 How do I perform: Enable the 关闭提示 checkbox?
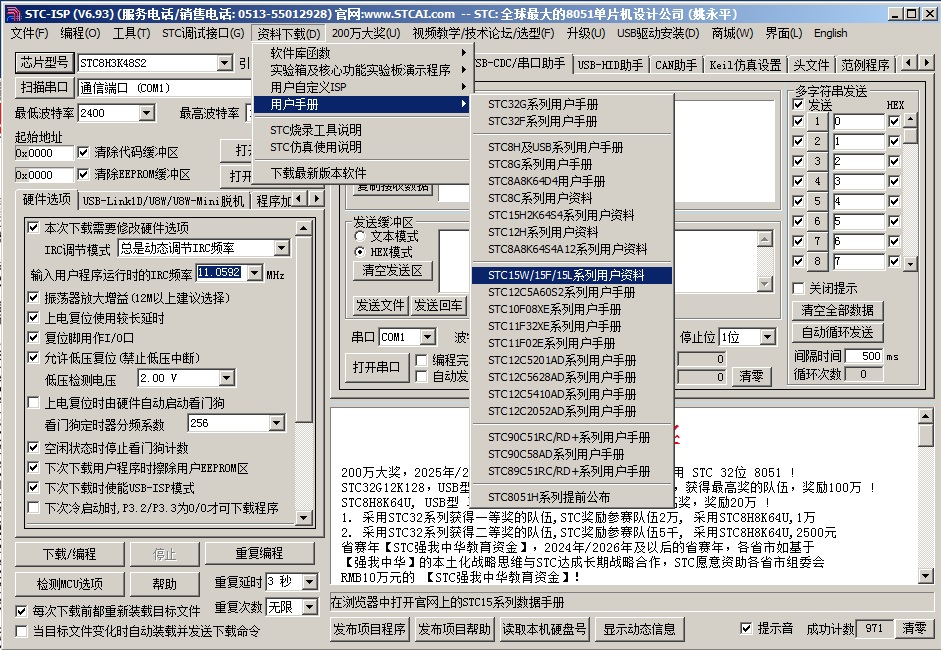point(798,288)
